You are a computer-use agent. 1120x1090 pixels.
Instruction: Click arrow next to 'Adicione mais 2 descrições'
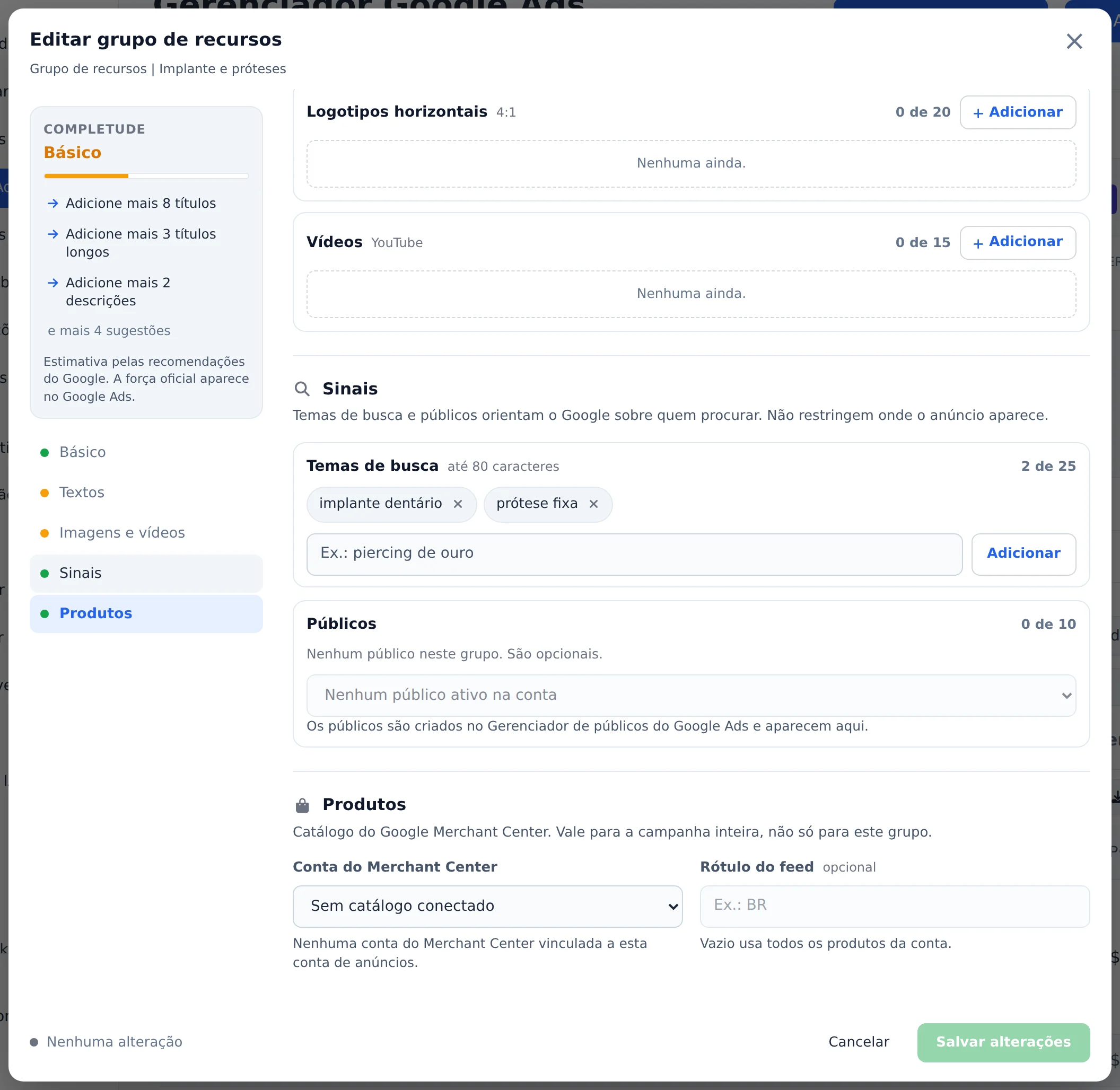52,283
